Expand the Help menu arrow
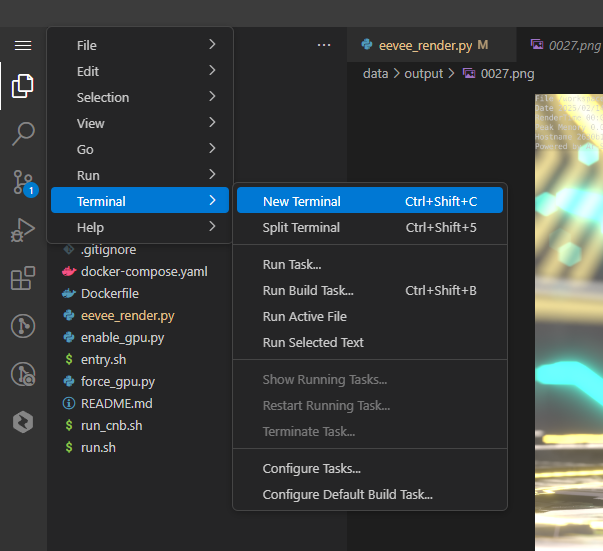 point(212,226)
